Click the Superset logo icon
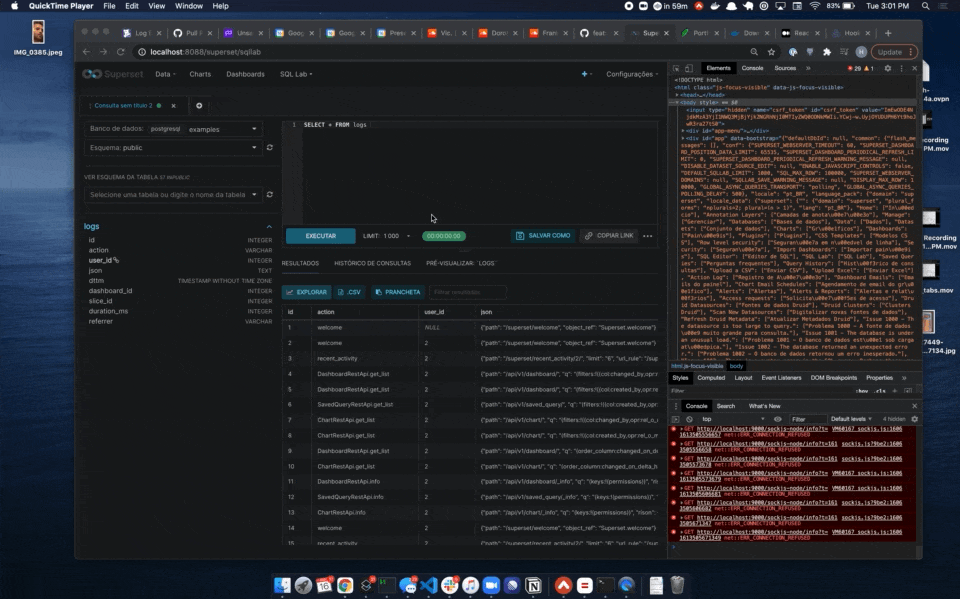This screenshot has width=960, height=599. coord(91,74)
